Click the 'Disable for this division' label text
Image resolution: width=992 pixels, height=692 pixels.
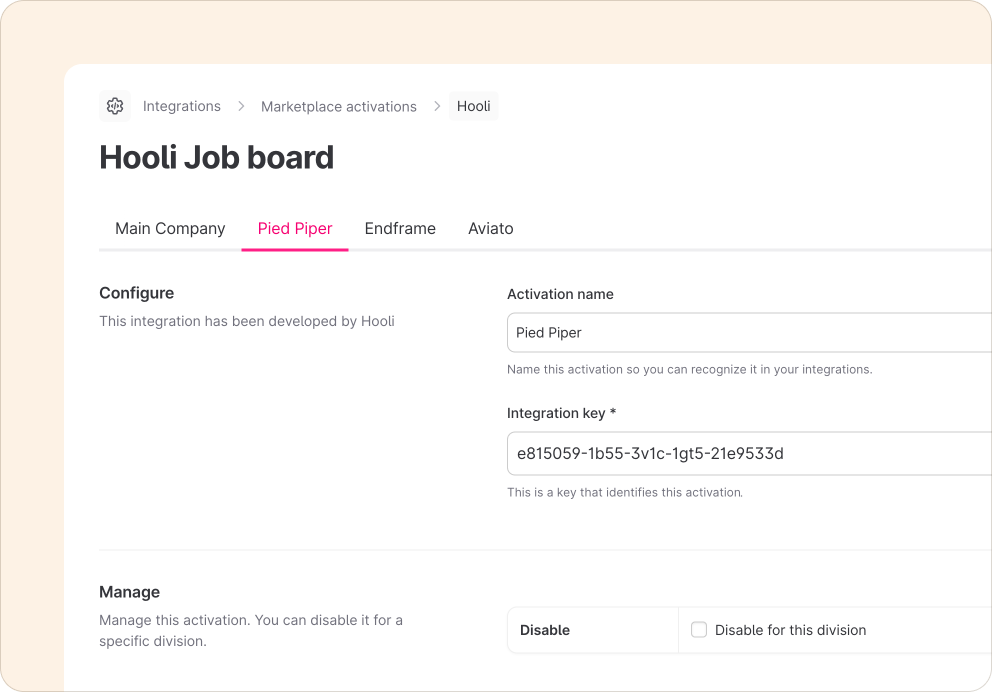point(790,630)
